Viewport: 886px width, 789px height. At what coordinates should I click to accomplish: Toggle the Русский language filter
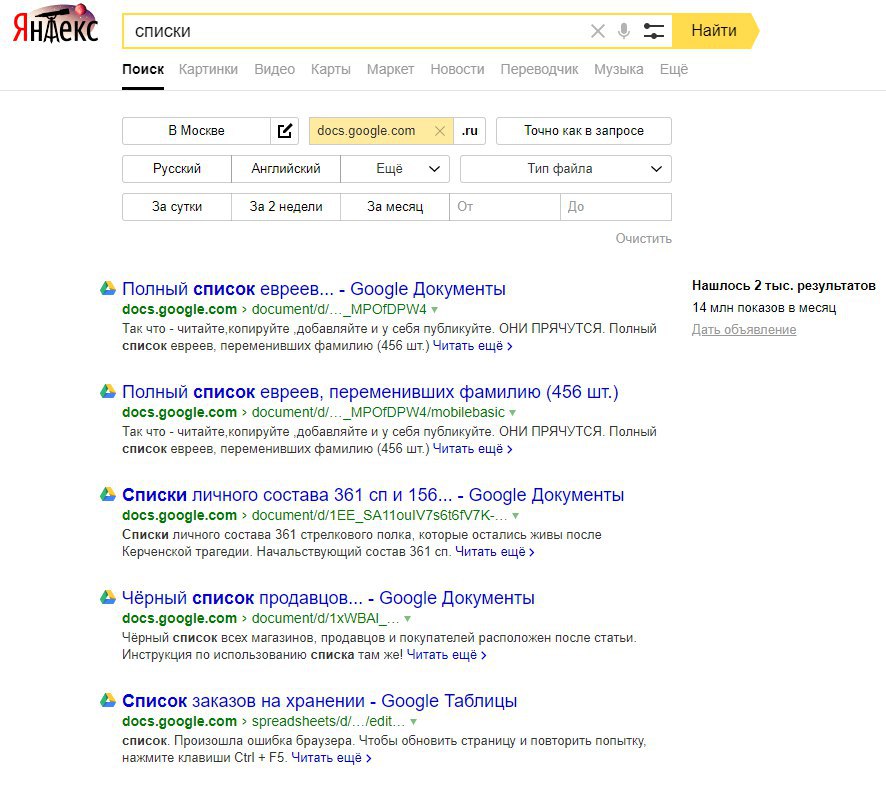coord(177,168)
